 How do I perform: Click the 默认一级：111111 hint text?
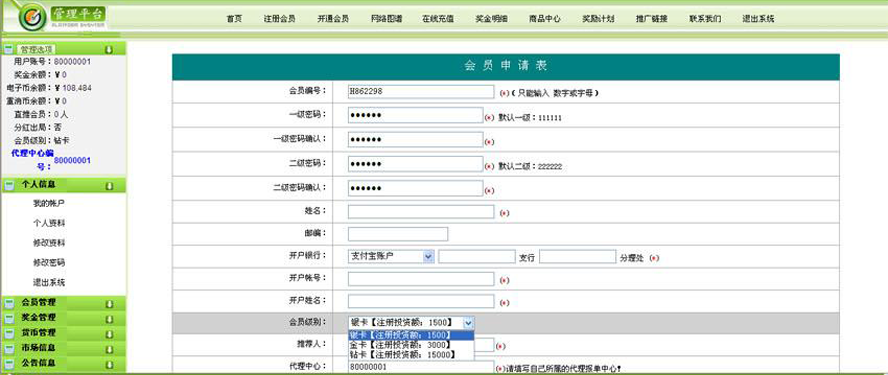[530, 118]
